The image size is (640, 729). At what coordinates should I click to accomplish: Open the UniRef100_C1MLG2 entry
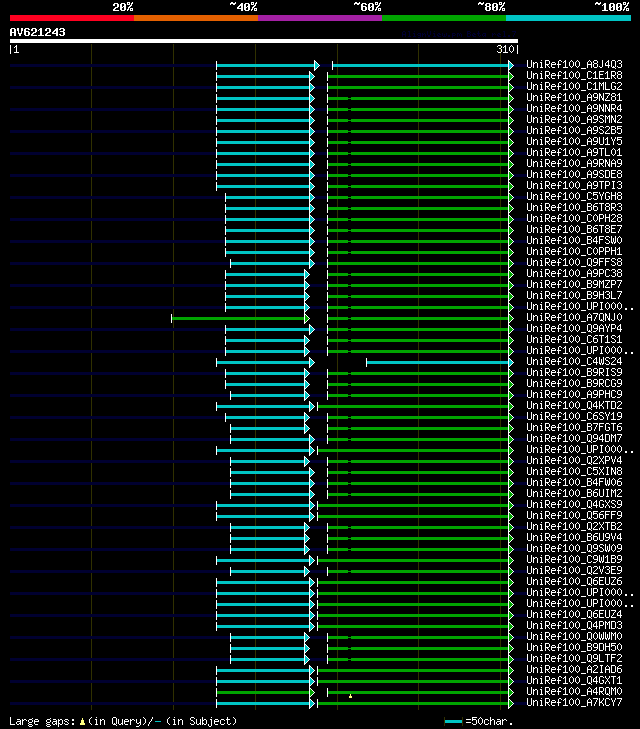[x=574, y=86]
